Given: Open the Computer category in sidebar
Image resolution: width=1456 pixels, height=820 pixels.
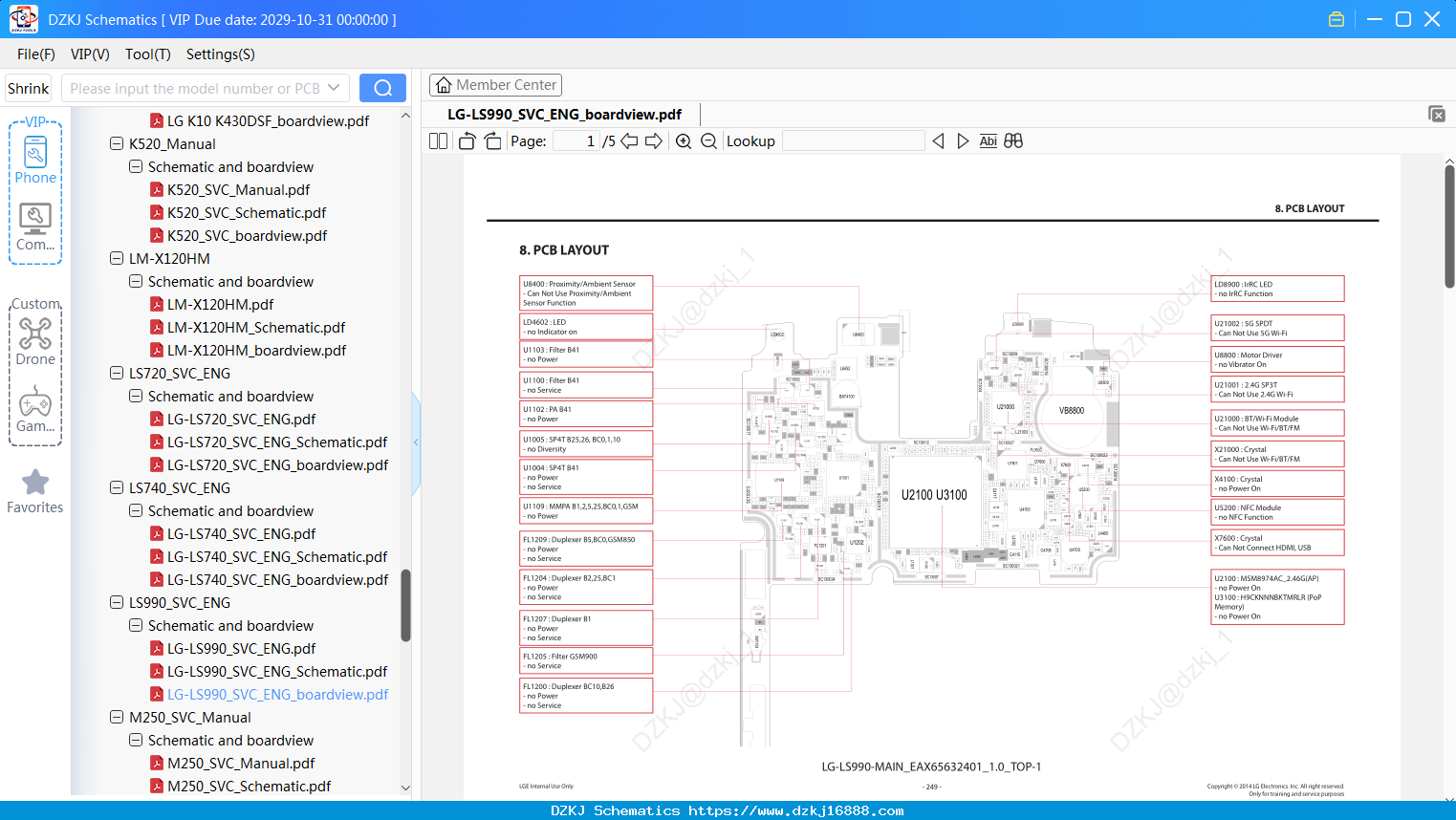Looking at the screenshot, I should 35,227.
